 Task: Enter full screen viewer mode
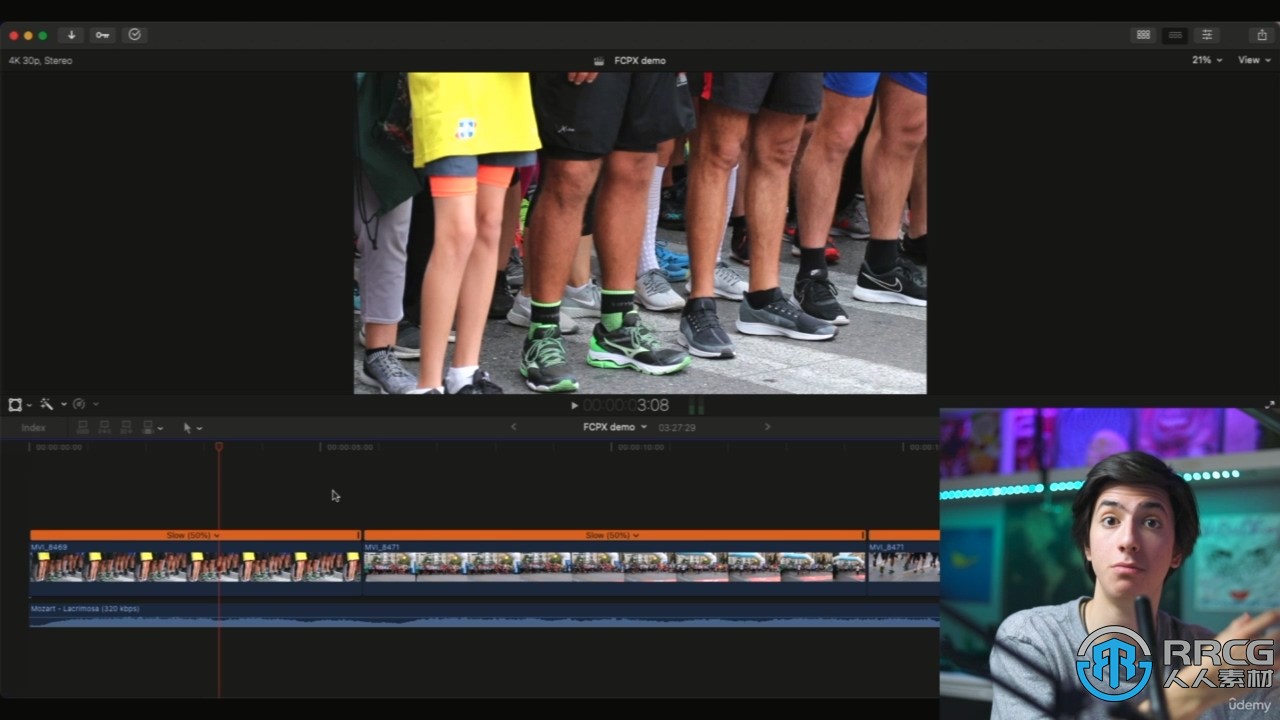click(x=1270, y=405)
